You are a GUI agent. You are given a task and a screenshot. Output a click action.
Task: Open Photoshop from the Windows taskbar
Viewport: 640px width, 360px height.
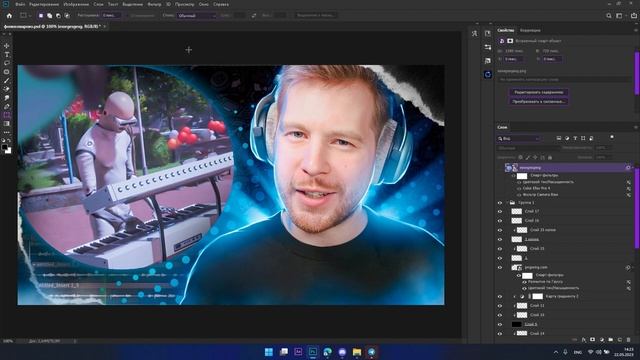[313, 352]
